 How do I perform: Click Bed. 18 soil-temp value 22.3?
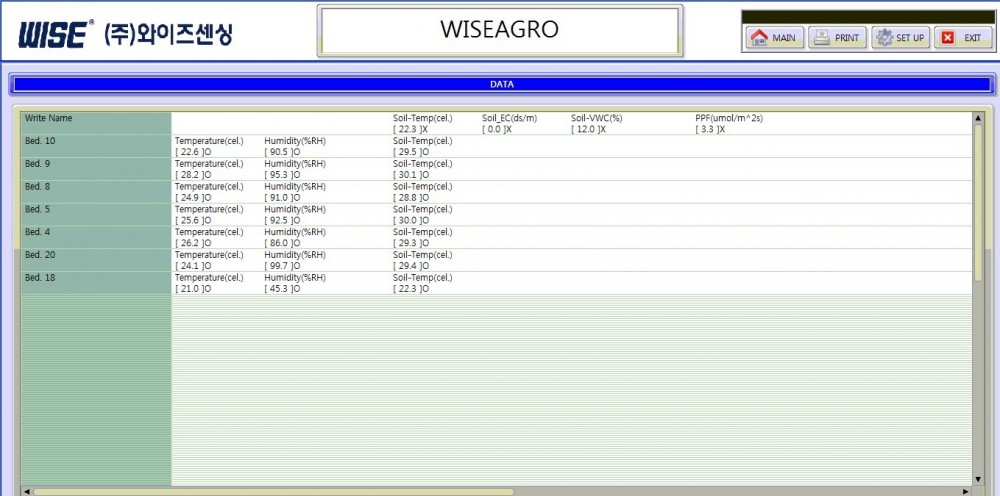(410, 289)
